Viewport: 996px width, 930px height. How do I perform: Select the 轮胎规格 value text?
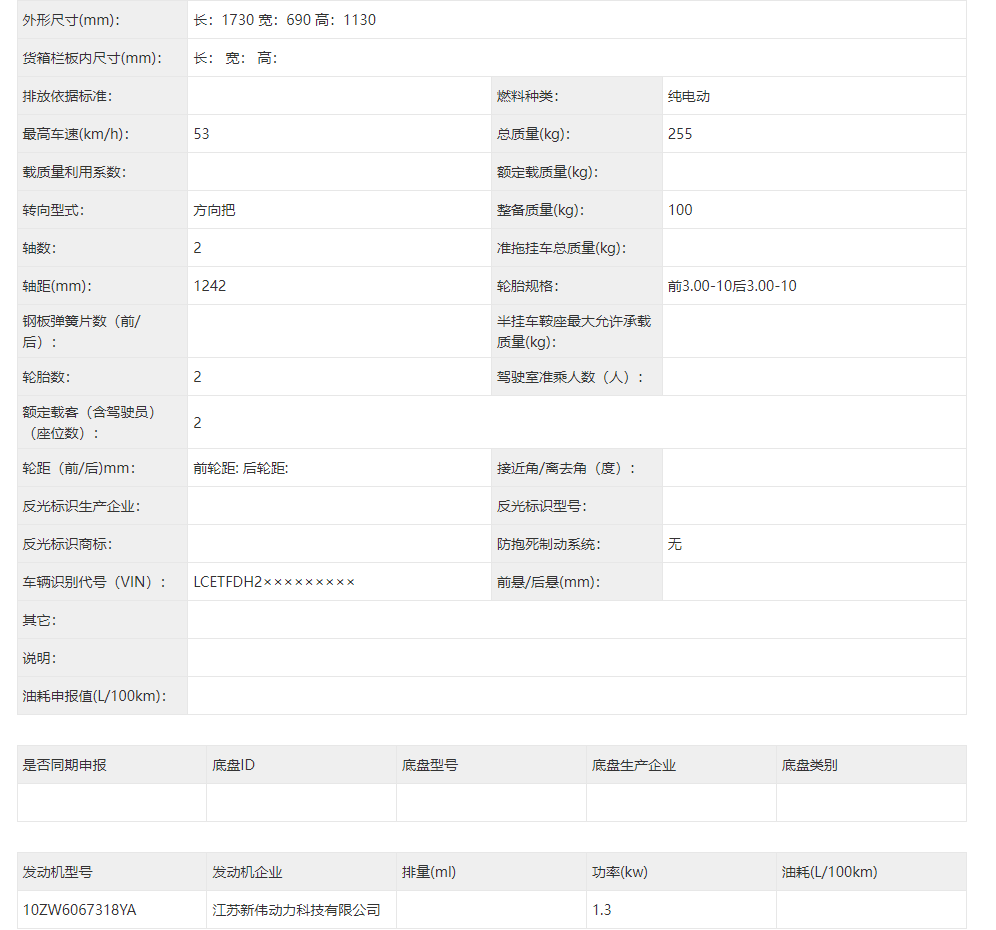(x=732, y=286)
